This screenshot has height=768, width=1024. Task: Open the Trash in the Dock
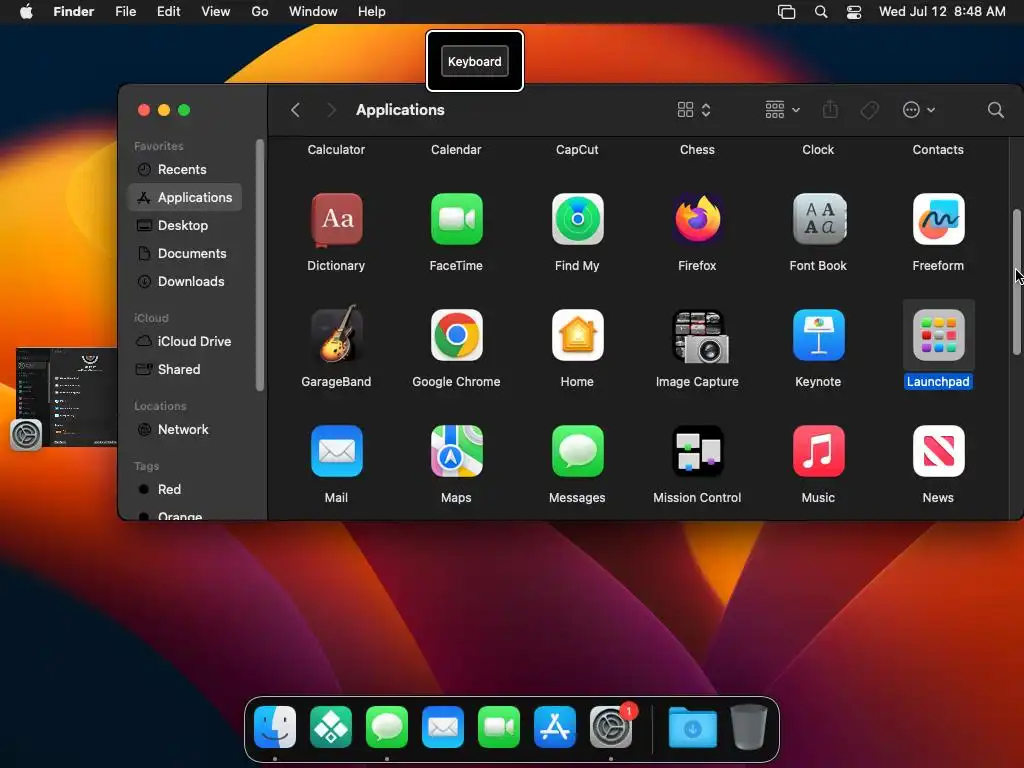click(748, 727)
